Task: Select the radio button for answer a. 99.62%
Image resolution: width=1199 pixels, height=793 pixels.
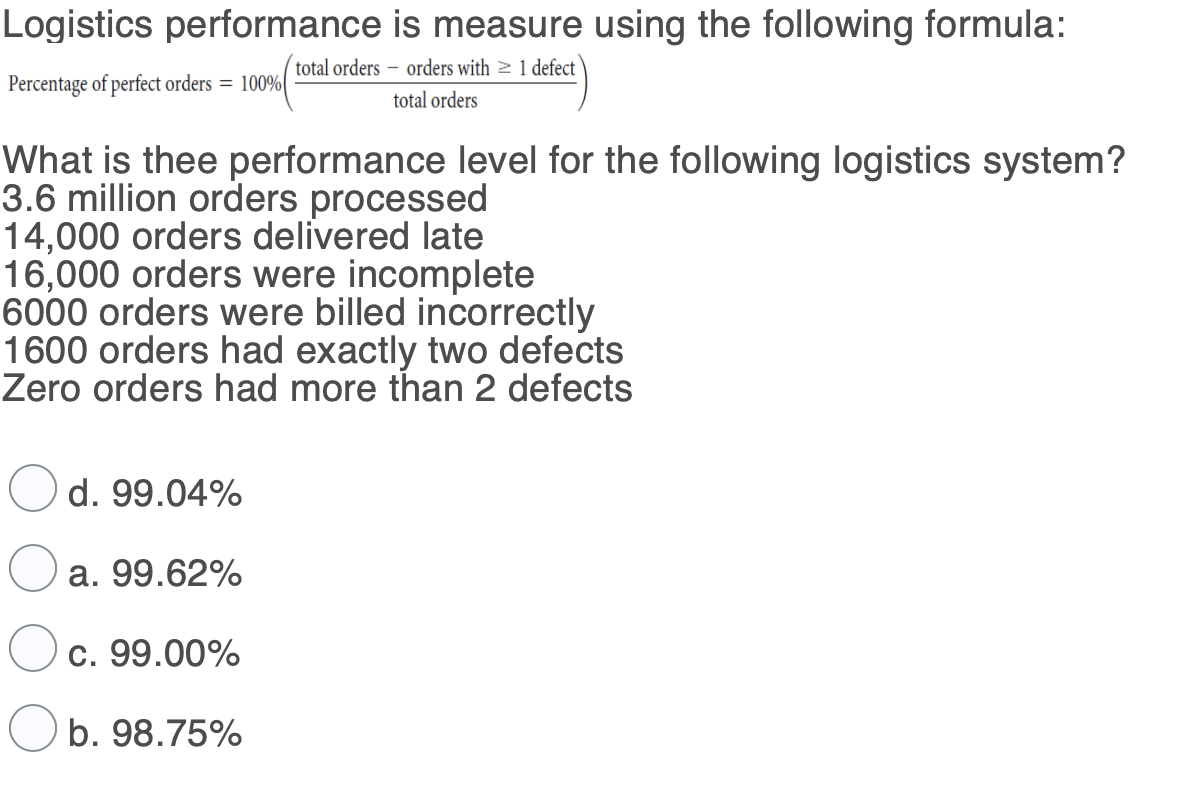Action: 31,570
